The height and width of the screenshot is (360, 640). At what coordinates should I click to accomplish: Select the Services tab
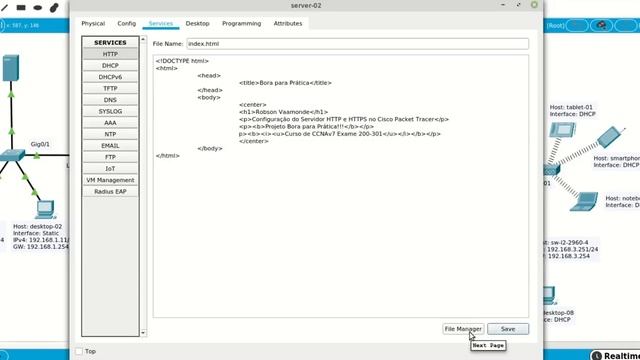click(161, 24)
